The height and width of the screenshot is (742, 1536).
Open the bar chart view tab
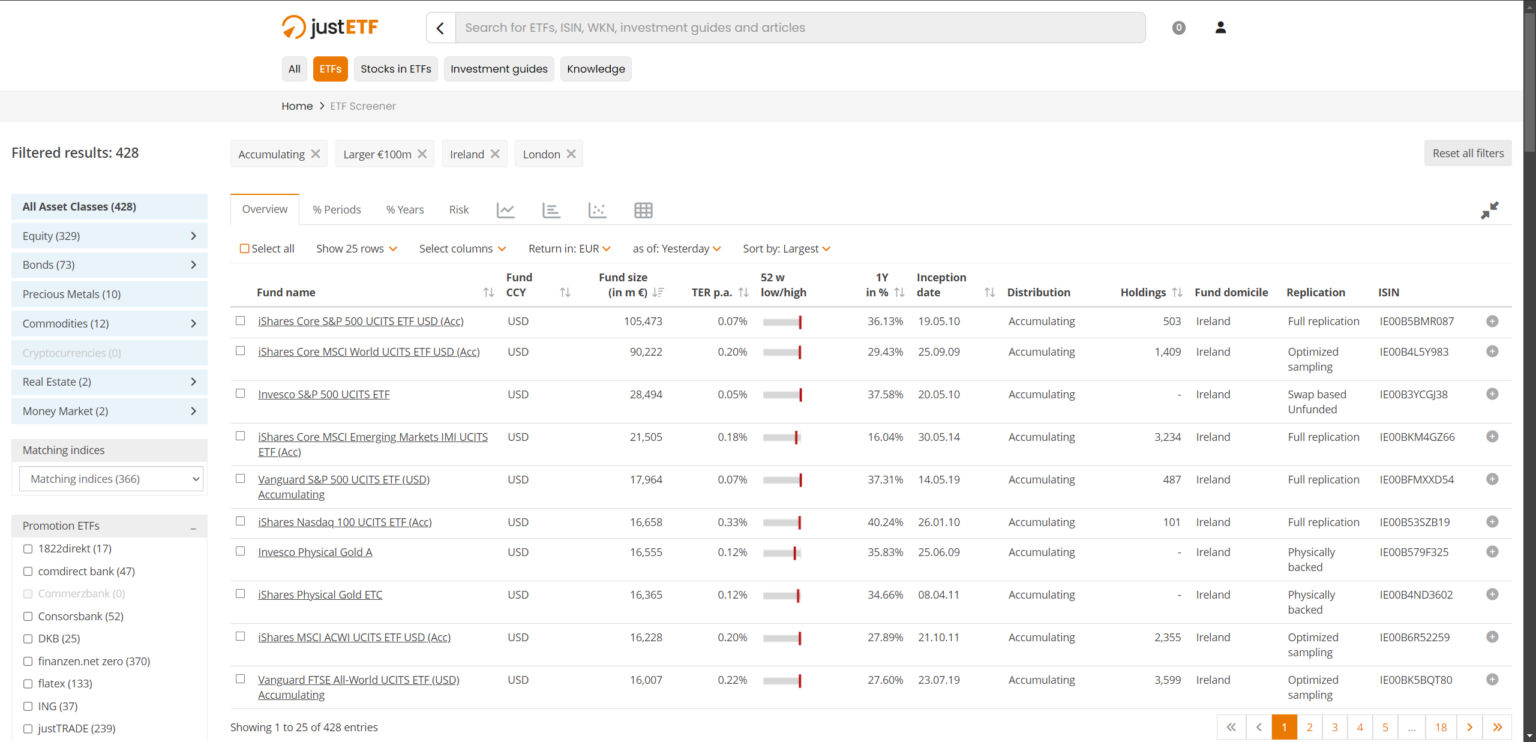click(x=551, y=210)
